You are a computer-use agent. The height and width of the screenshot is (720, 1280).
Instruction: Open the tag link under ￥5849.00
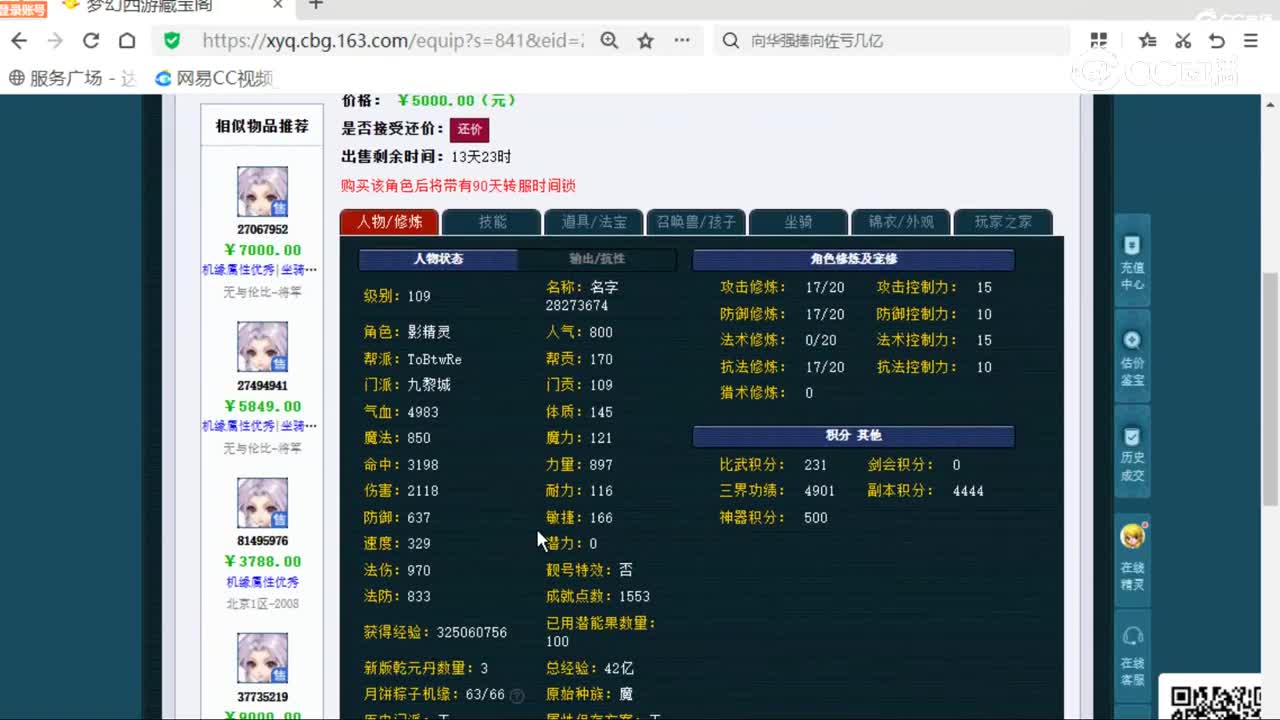click(260, 426)
